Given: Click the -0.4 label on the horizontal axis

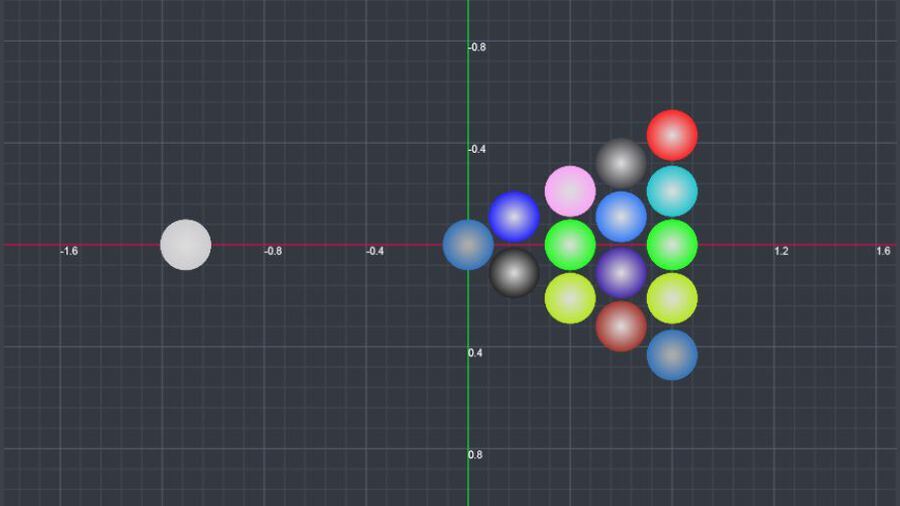Looking at the screenshot, I should (375, 251).
